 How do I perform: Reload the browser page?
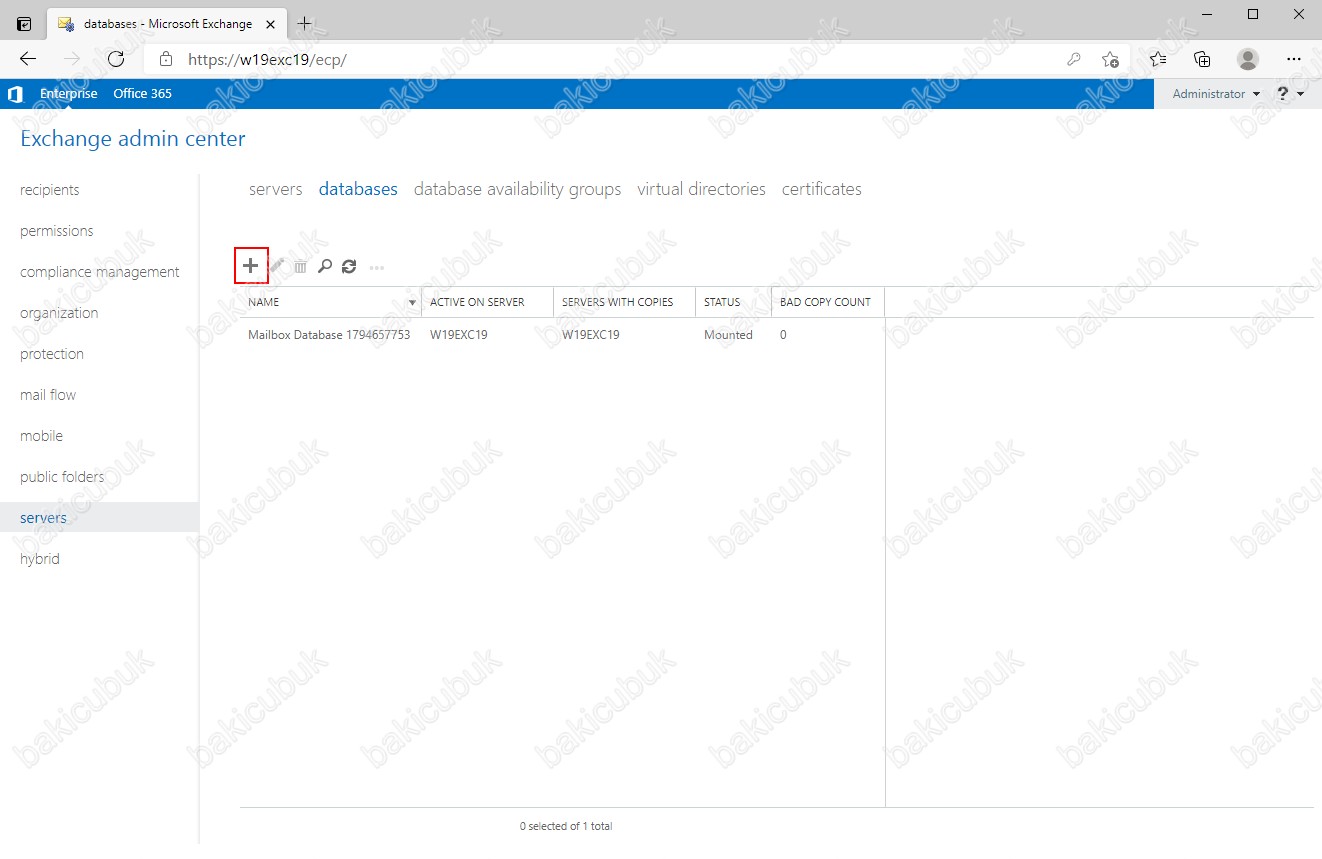116,59
